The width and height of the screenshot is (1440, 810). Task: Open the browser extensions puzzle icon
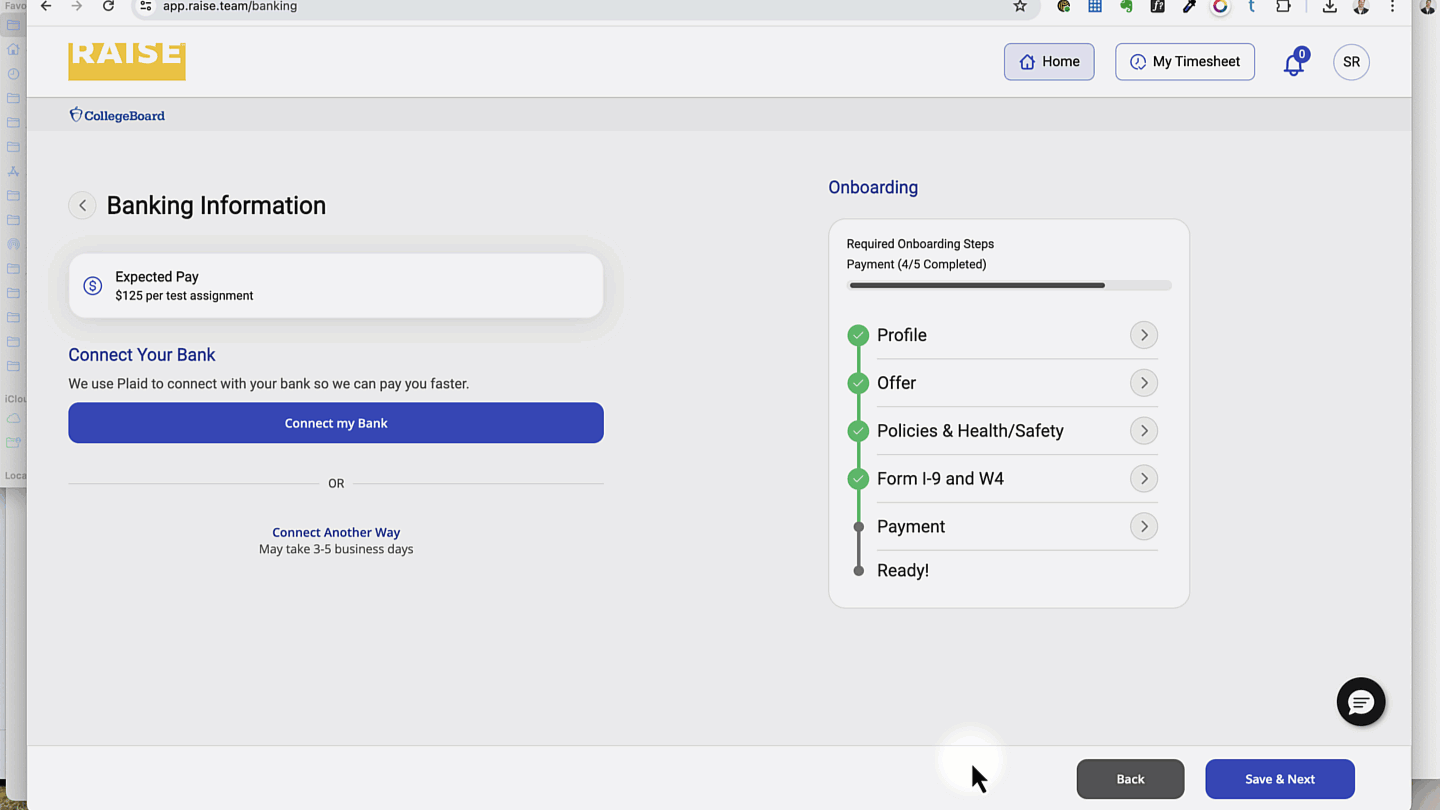coord(1283,7)
